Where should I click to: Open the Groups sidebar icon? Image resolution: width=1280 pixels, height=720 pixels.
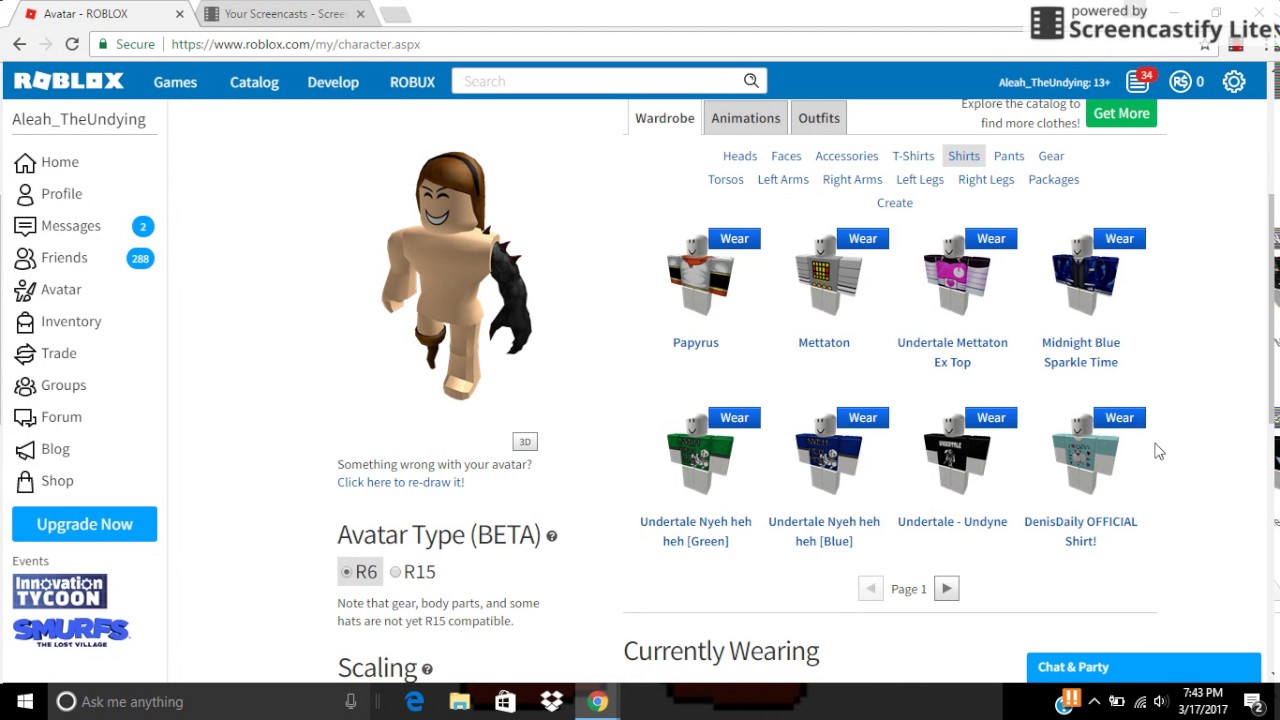point(25,385)
